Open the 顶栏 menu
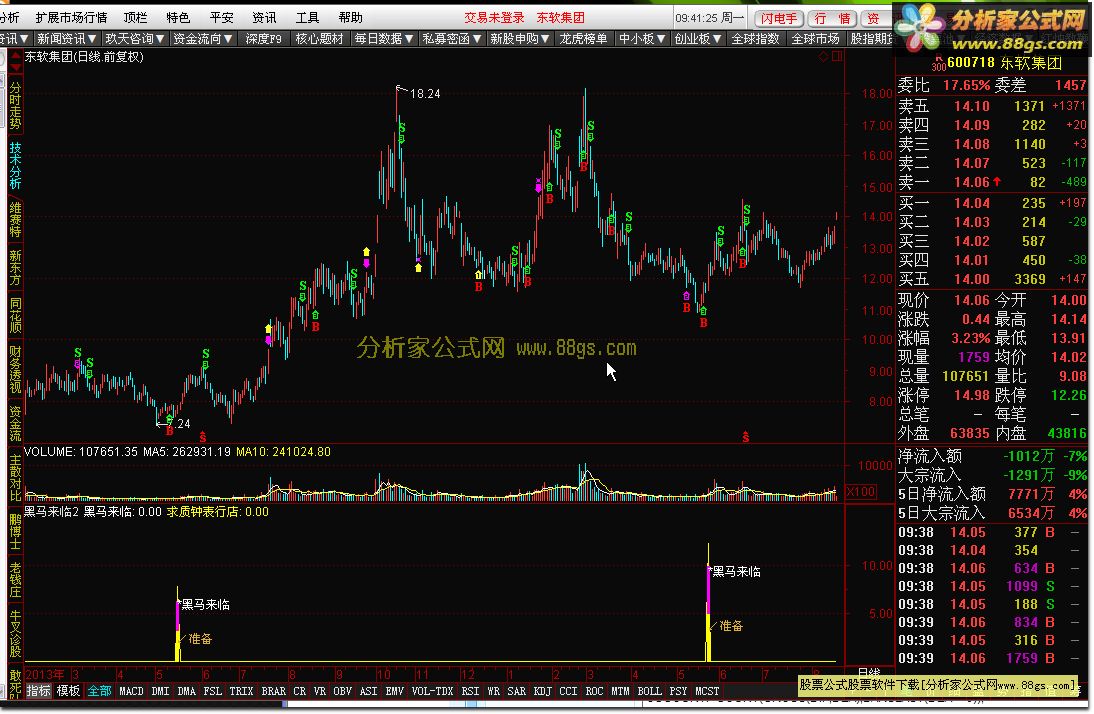 coord(135,17)
